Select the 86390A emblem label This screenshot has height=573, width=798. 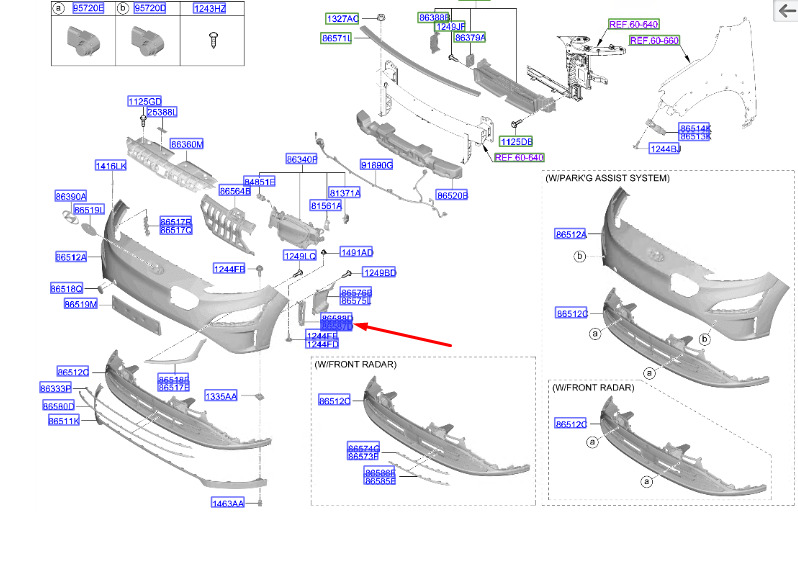pyautogui.click(x=71, y=196)
